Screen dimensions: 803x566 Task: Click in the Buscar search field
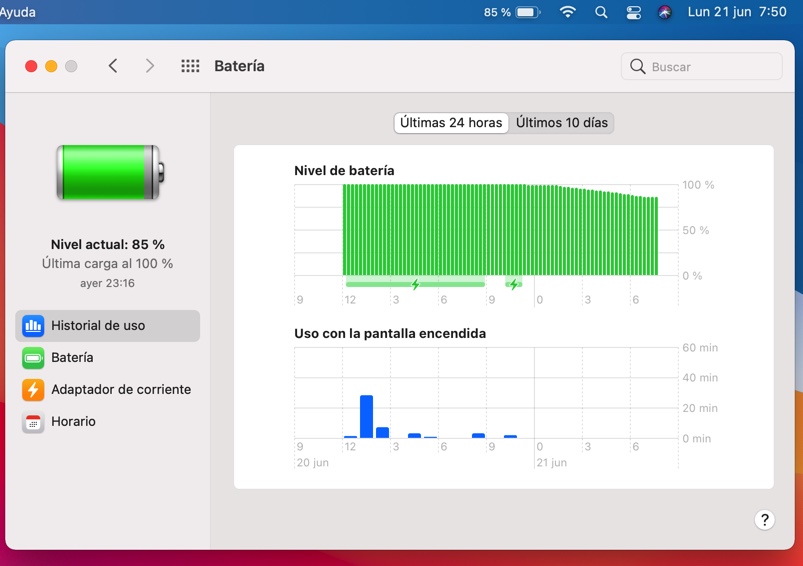tap(710, 67)
